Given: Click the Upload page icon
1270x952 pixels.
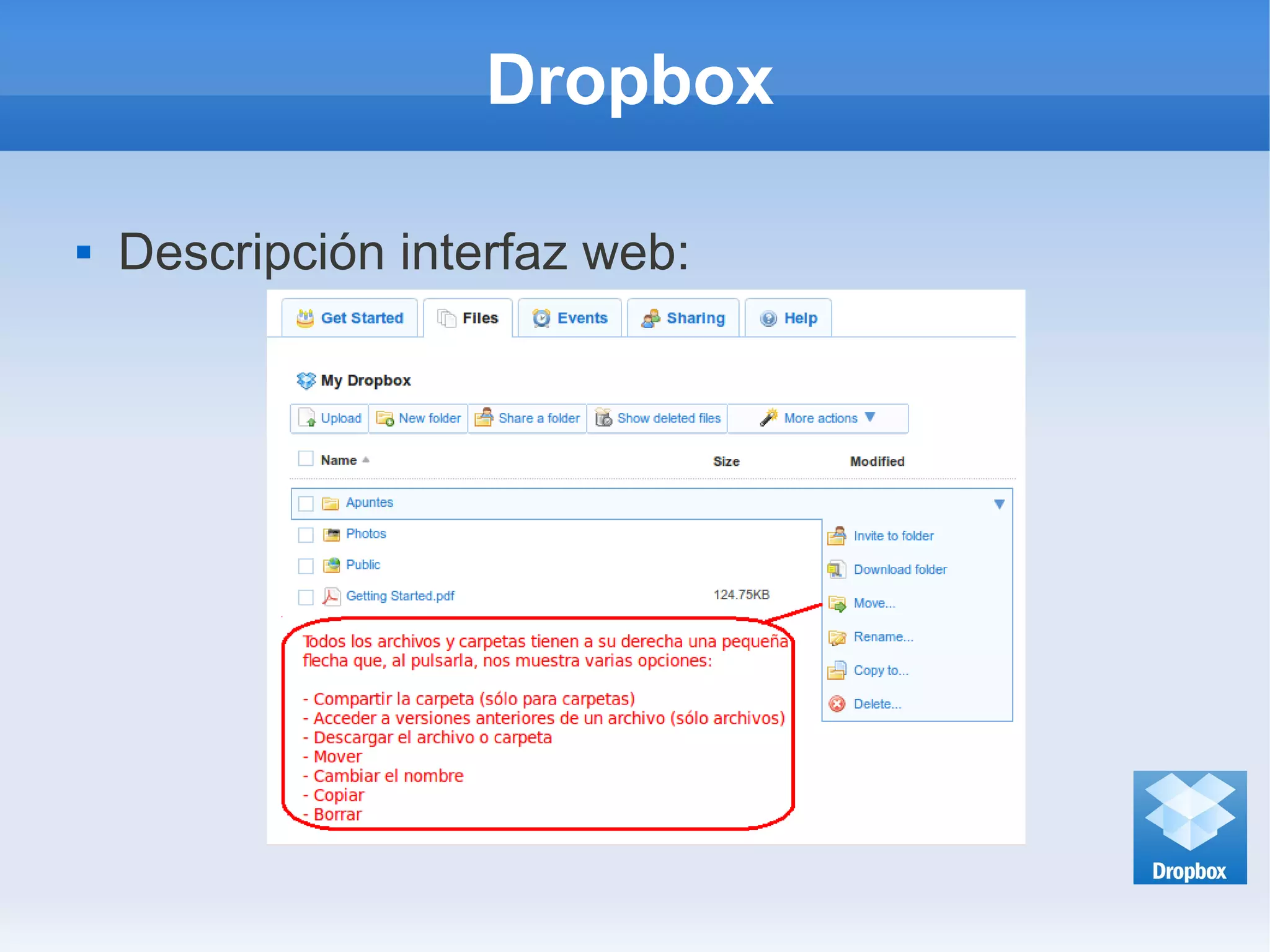Looking at the screenshot, I should point(307,417).
